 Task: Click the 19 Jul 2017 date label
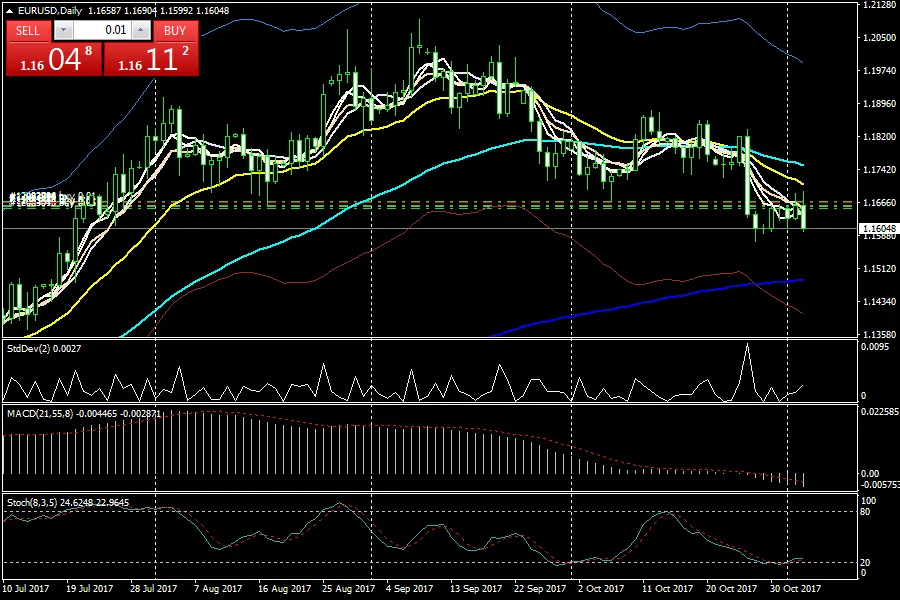tap(90, 589)
